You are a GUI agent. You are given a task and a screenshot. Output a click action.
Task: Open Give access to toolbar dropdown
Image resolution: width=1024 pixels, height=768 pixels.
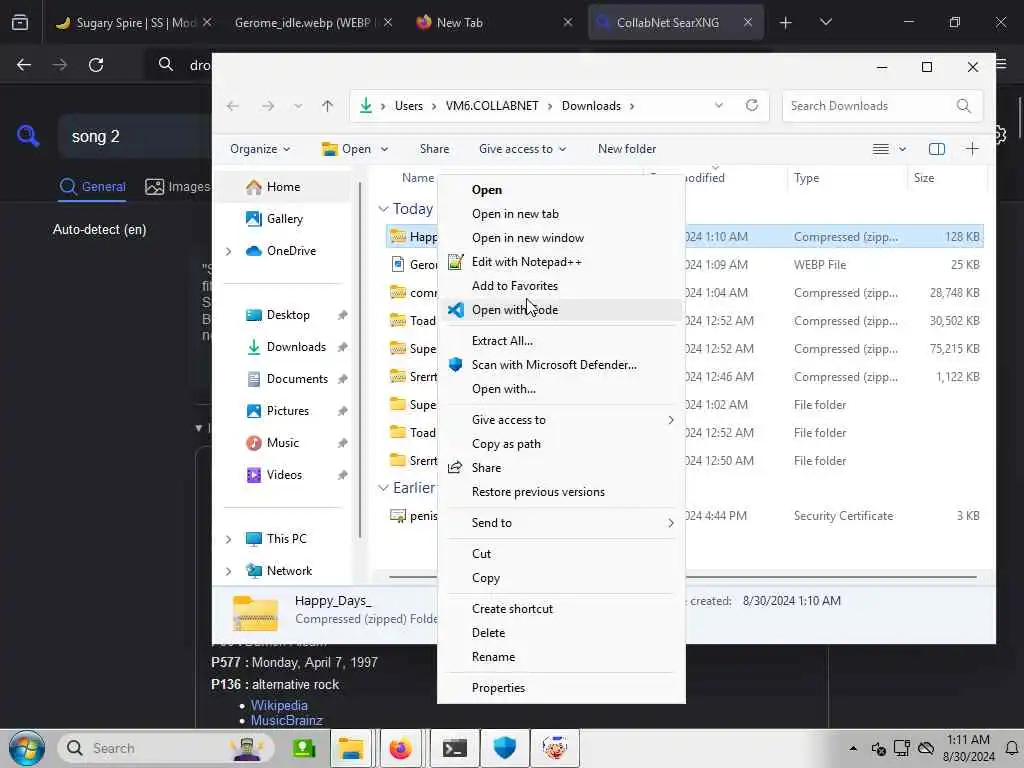pos(522,149)
